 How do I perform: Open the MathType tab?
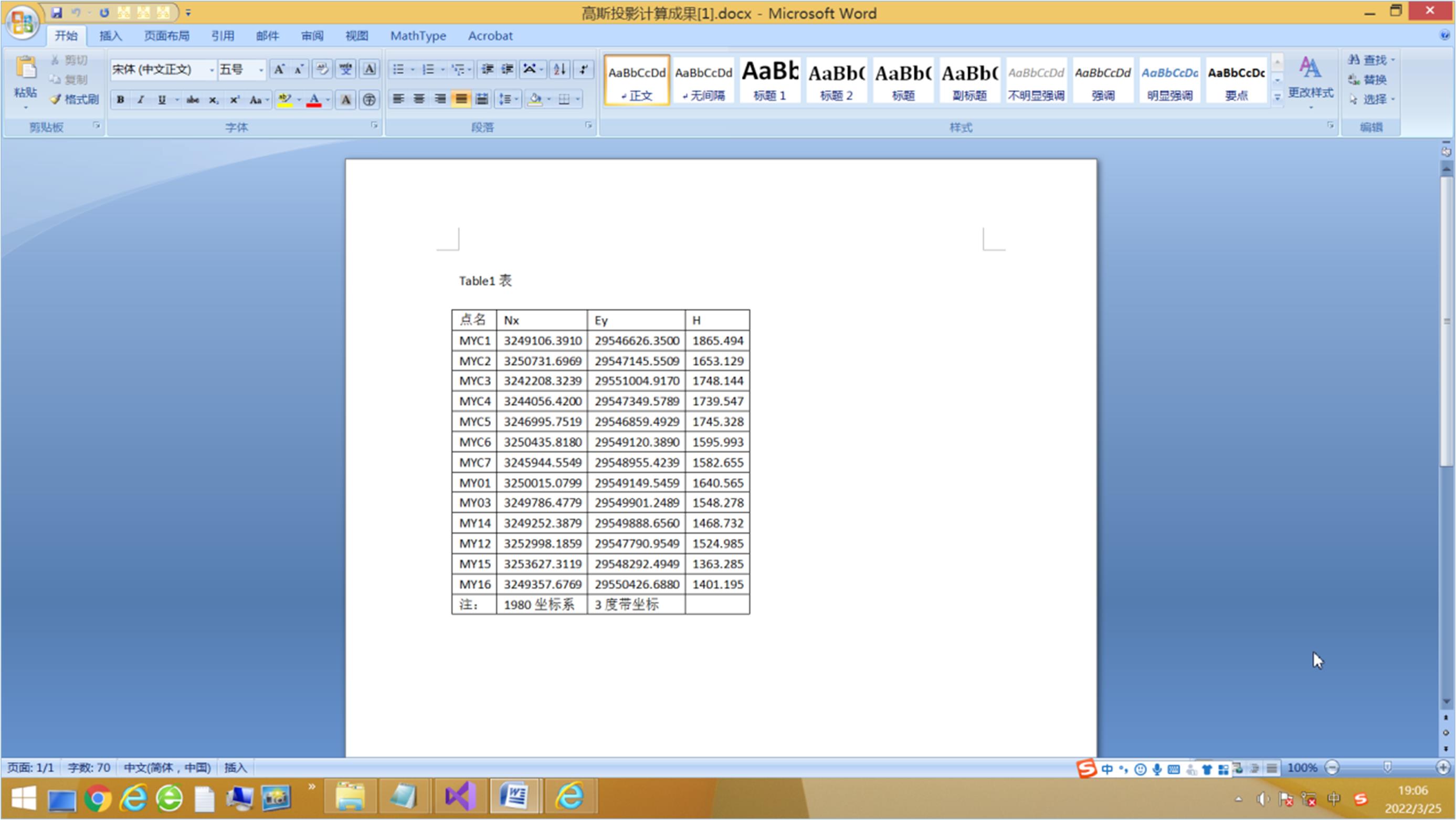click(x=418, y=36)
